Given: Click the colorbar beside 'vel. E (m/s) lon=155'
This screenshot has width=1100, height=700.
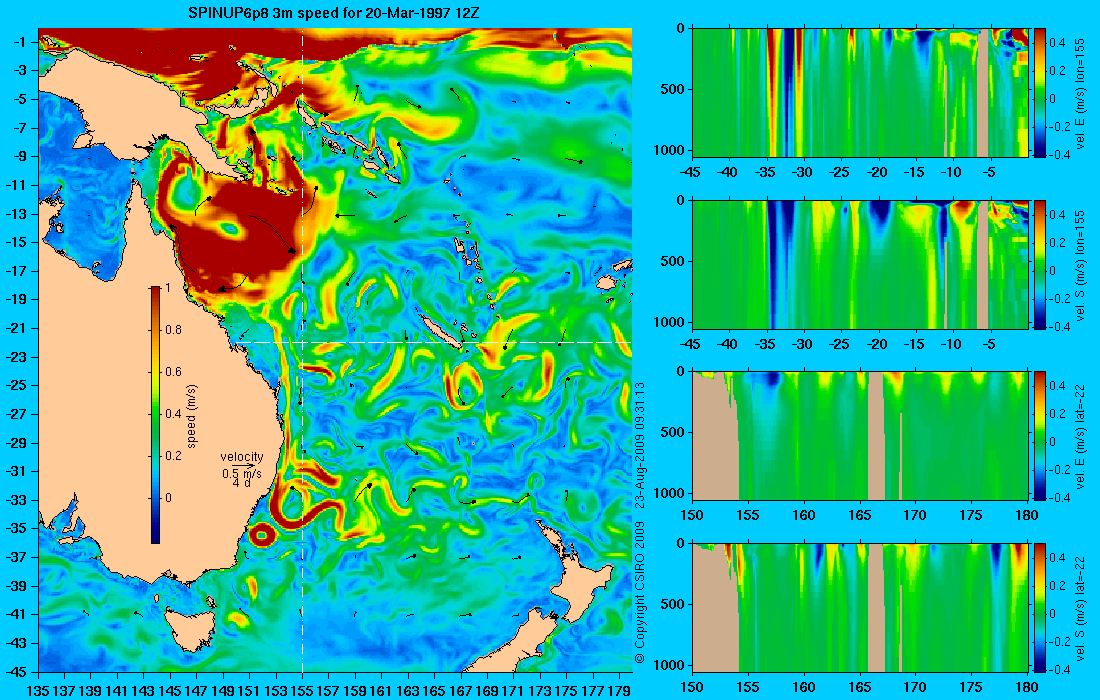Looking at the screenshot, I should (1039, 92).
